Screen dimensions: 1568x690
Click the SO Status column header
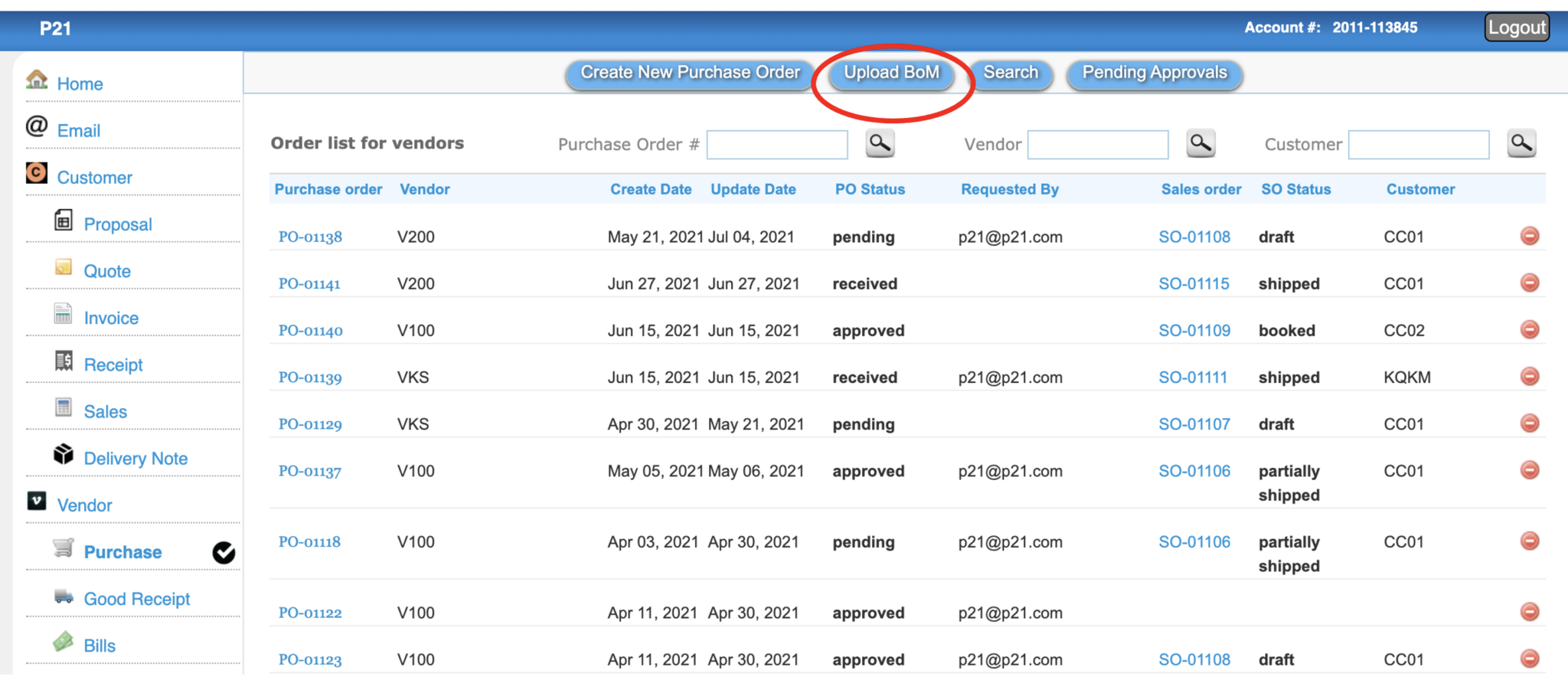pyautogui.click(x=1296, y=189)
